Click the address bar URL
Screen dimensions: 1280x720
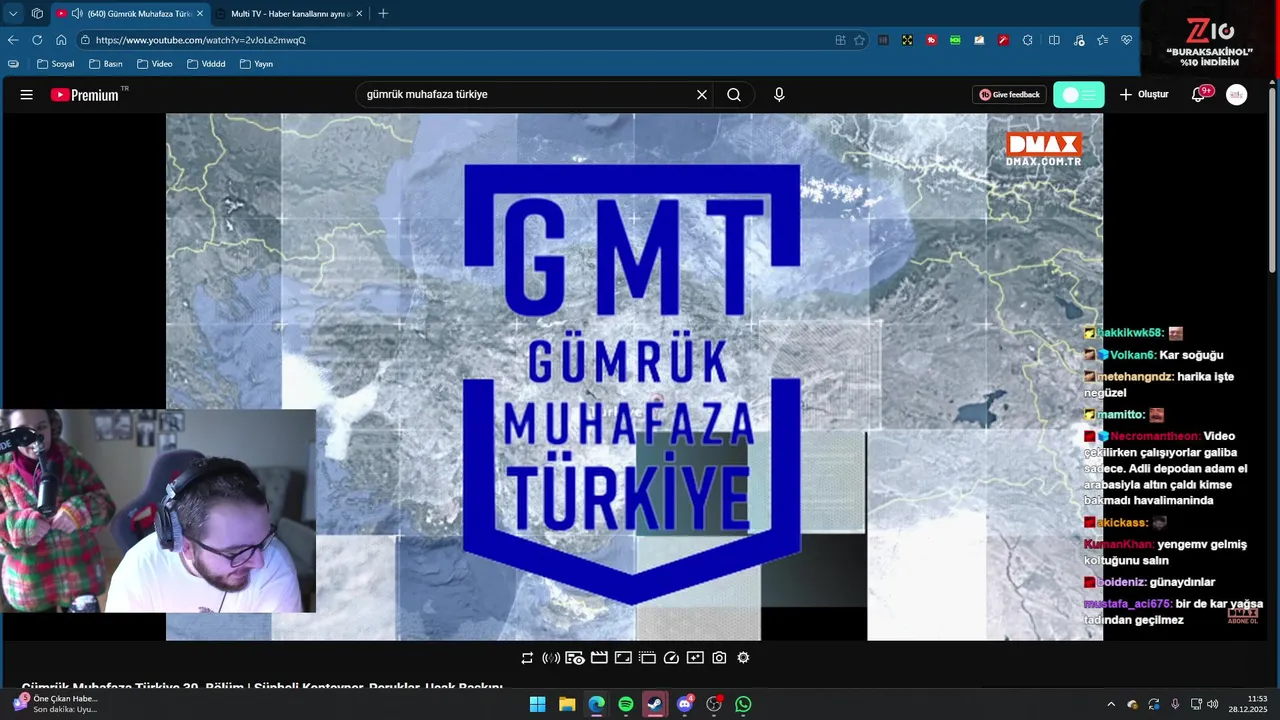click(201, 40)
